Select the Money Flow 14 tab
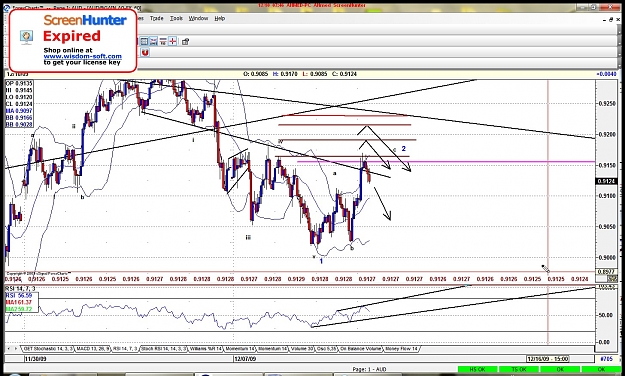Screen dimensions: 625x376 pyautogui.click(x=401, y=348)
